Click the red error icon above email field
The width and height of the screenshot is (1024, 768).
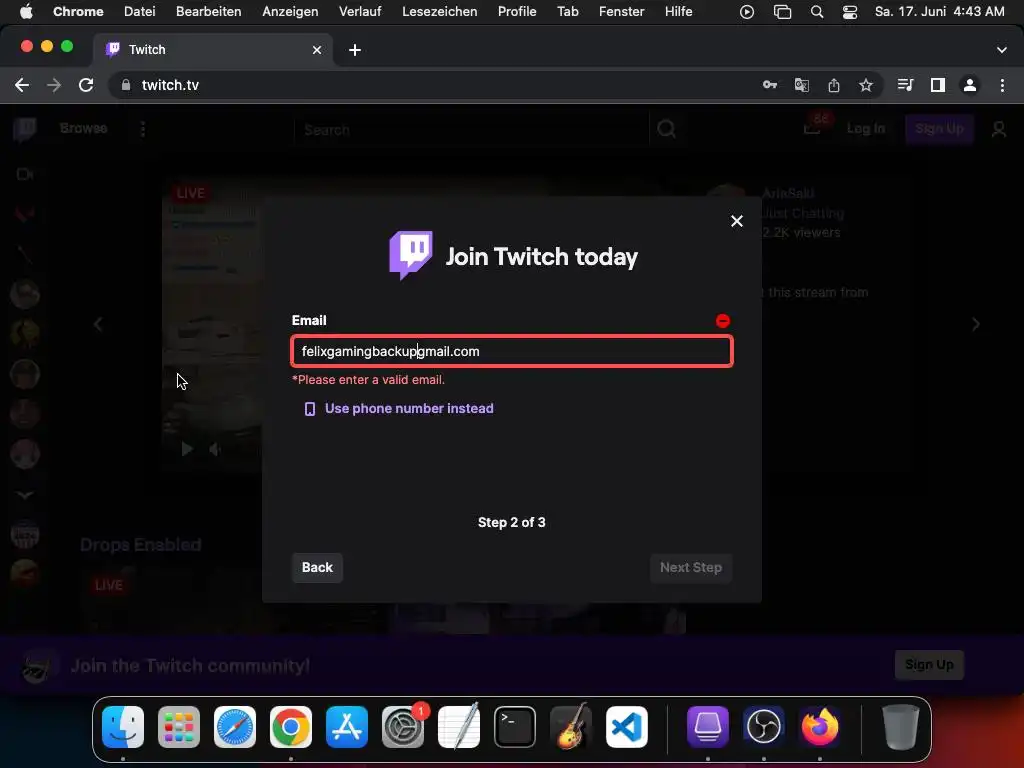(x=723, y=321)
